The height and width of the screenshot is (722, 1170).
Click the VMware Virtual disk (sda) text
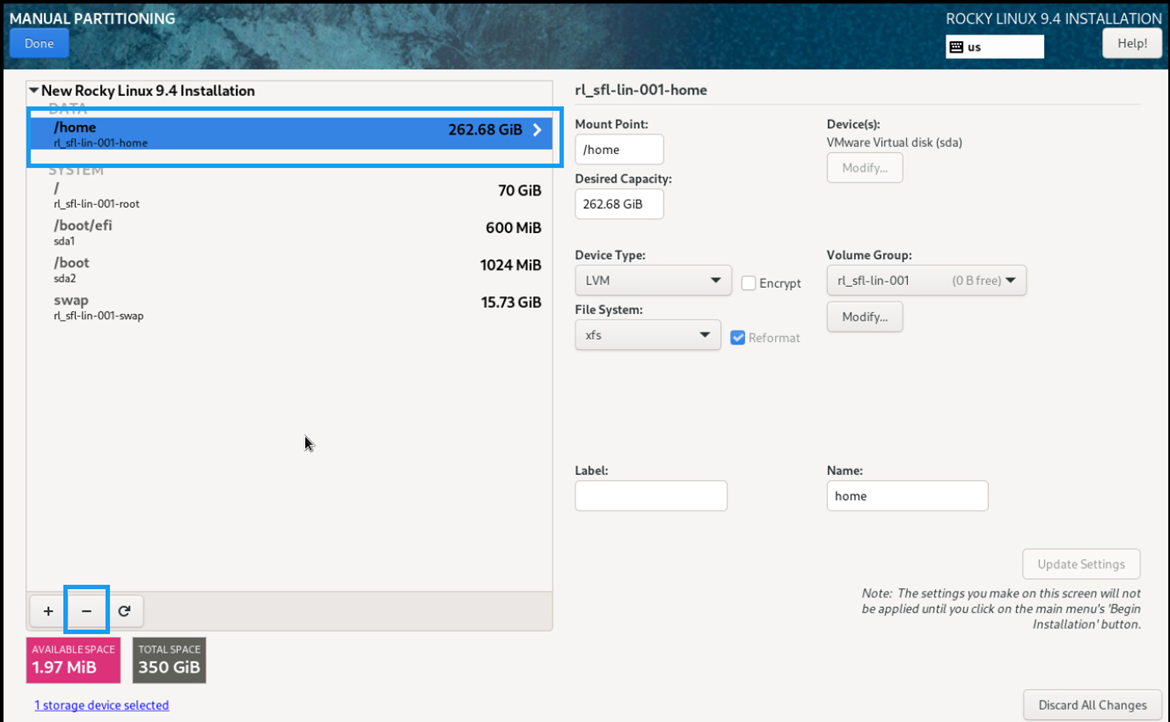(895, 142)
